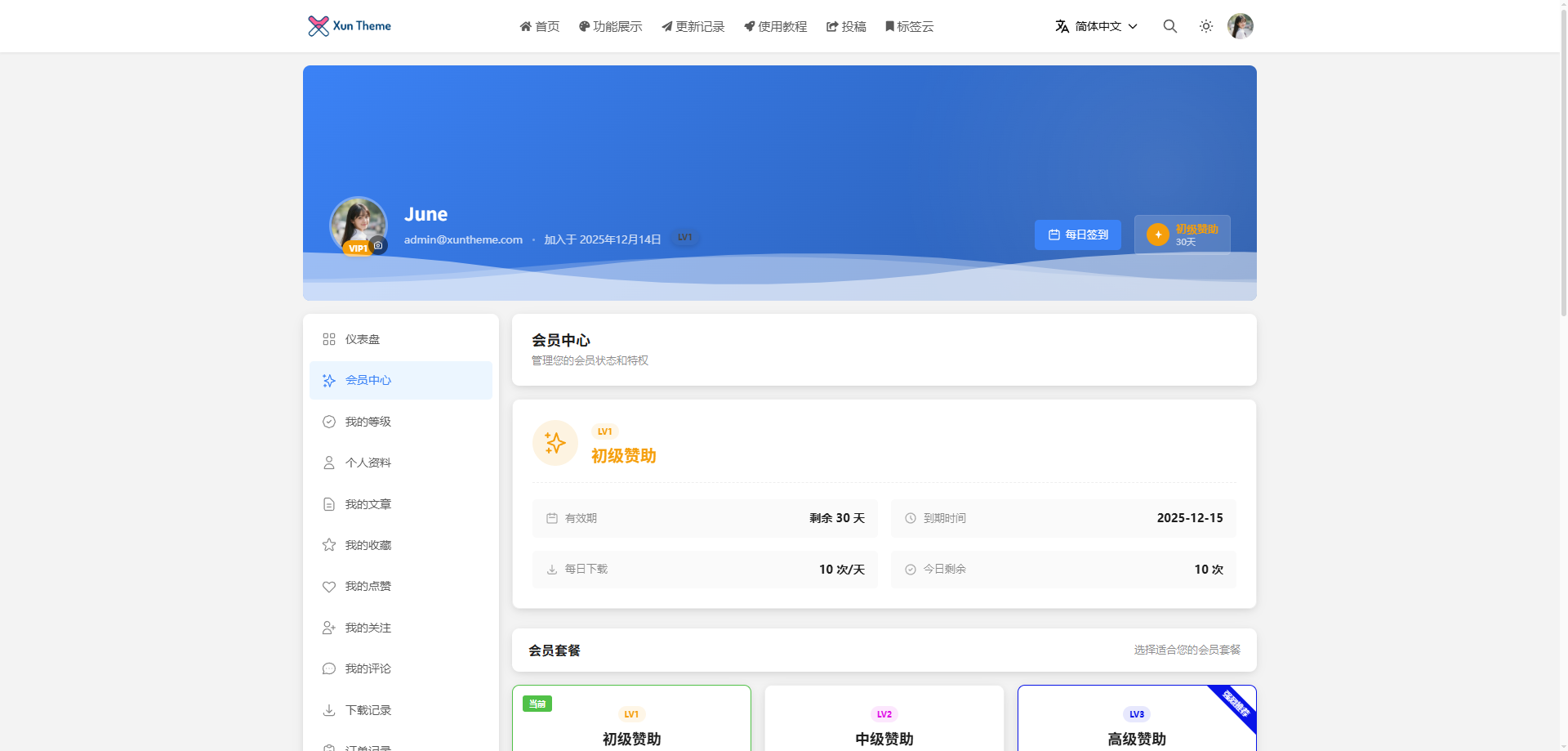Image resolution: width=1568 pixels, height=751 pixels.
Task: Click the search magnifier icon
Action: click(1169, 26)
